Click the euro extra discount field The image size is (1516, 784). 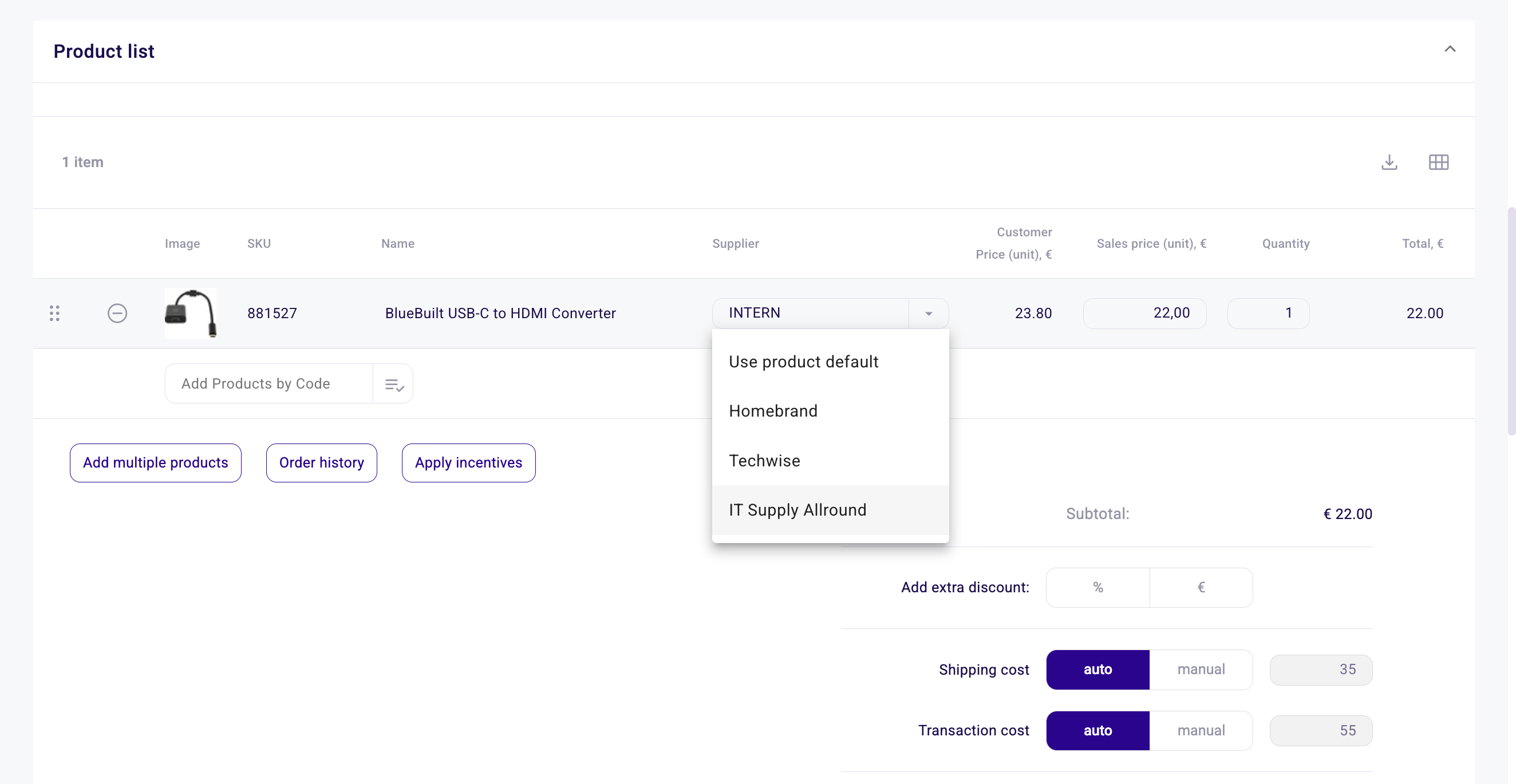1201,588
